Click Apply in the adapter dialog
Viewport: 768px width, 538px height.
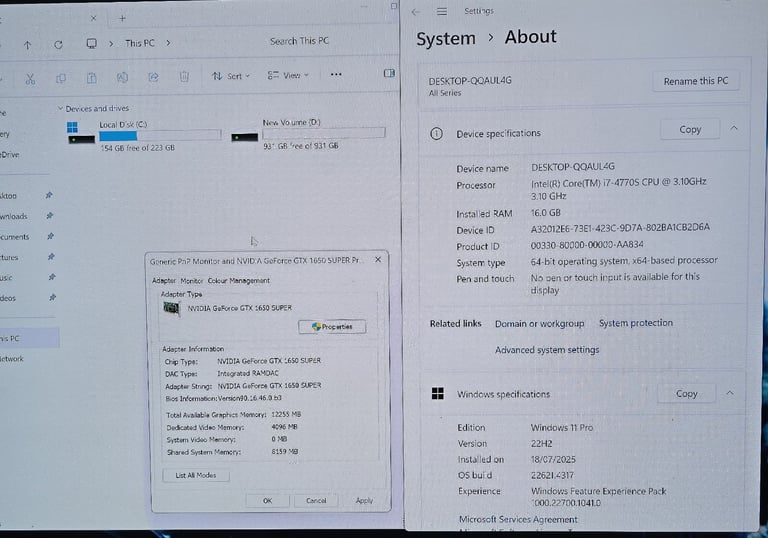click(x=364, y=501)
